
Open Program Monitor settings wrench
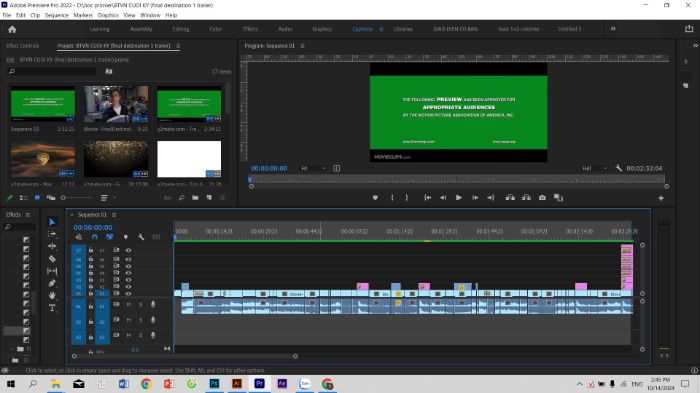tap(618, 168)
